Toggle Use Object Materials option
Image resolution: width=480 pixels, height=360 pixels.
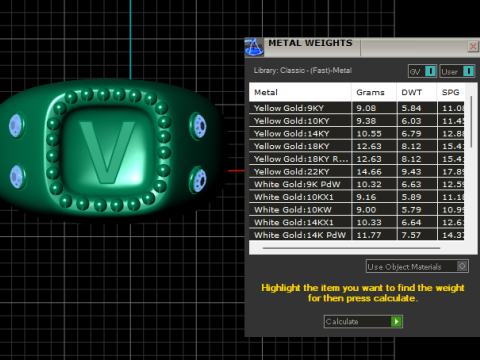462,266
